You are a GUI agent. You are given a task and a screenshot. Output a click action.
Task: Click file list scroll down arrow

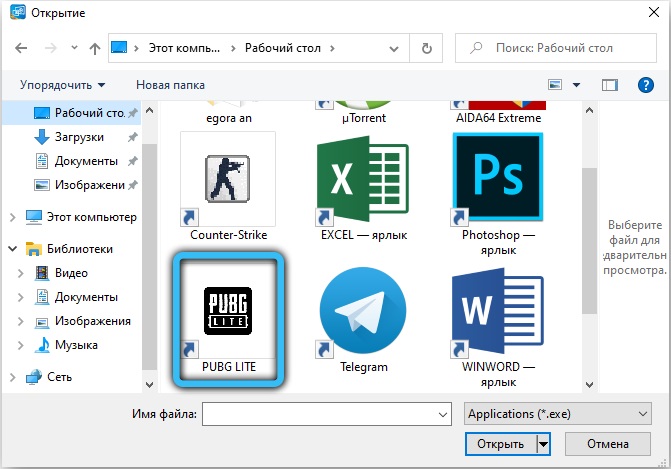pyautogui.click(x=589, y=384)
